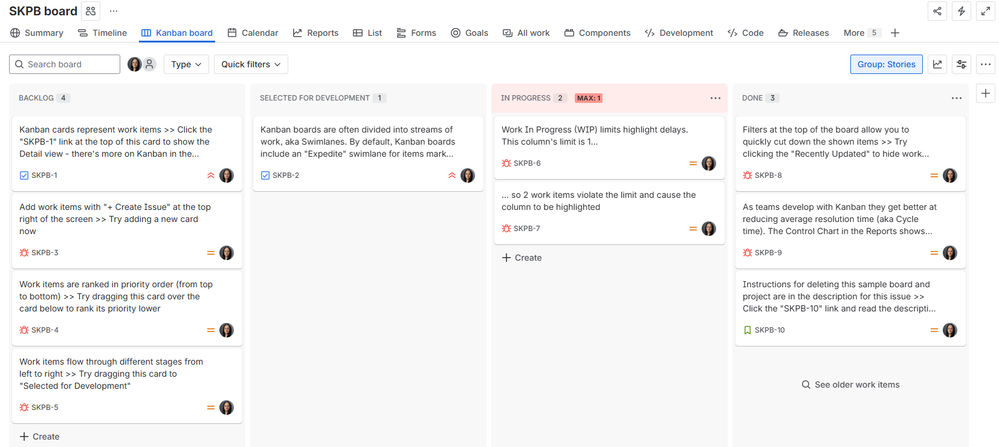Filter by the user avatar in toolbar
Image resolution: width=999 pixels, height=447 pixels.
(x=134, y=64)
